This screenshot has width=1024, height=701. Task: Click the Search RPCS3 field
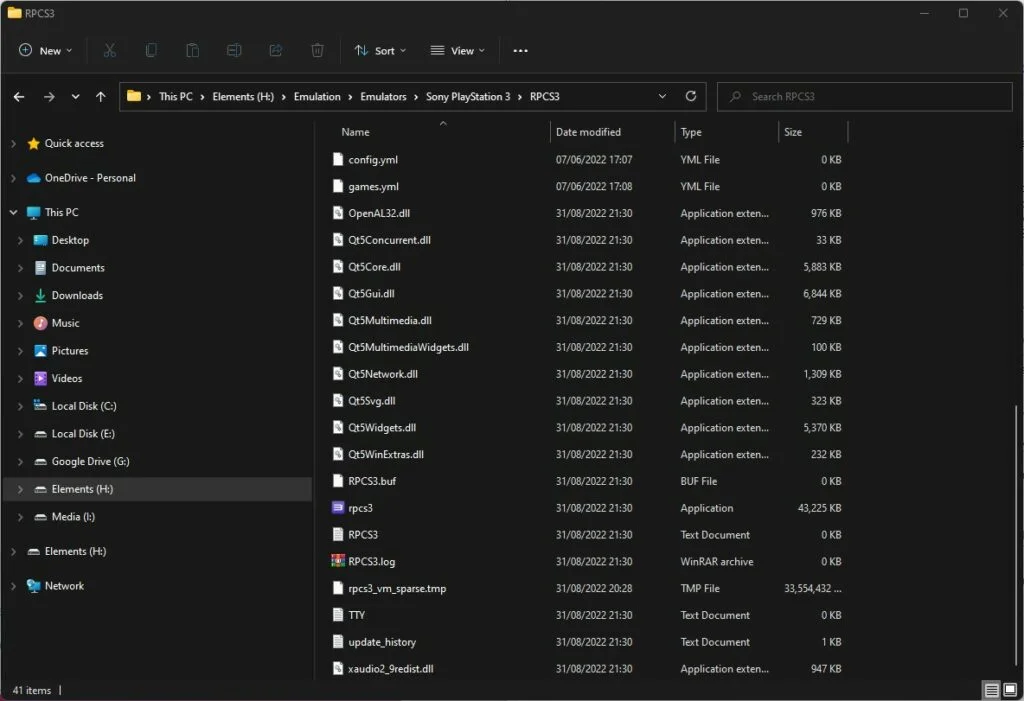pyautogui.click(x=865, y=96)
